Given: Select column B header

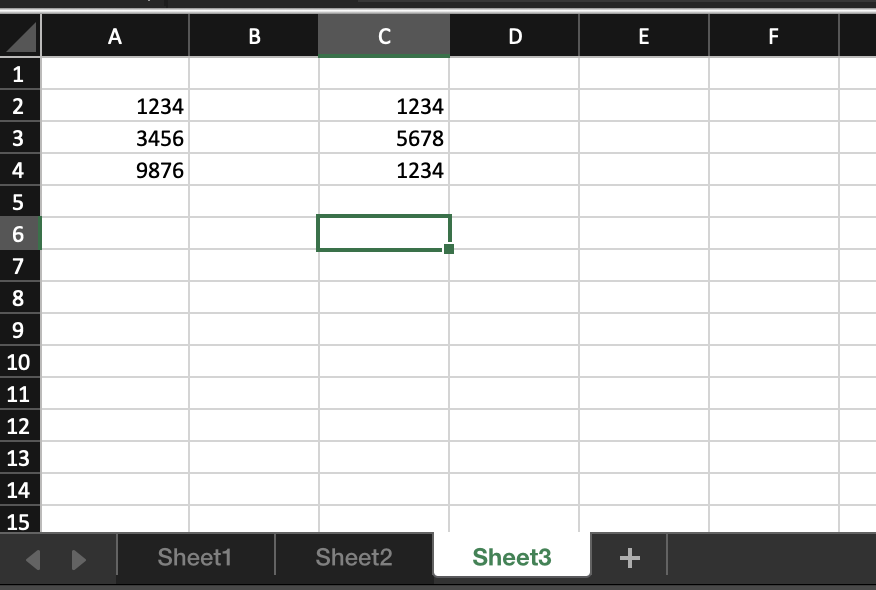Looking at the screenshot, I should 254,36.
